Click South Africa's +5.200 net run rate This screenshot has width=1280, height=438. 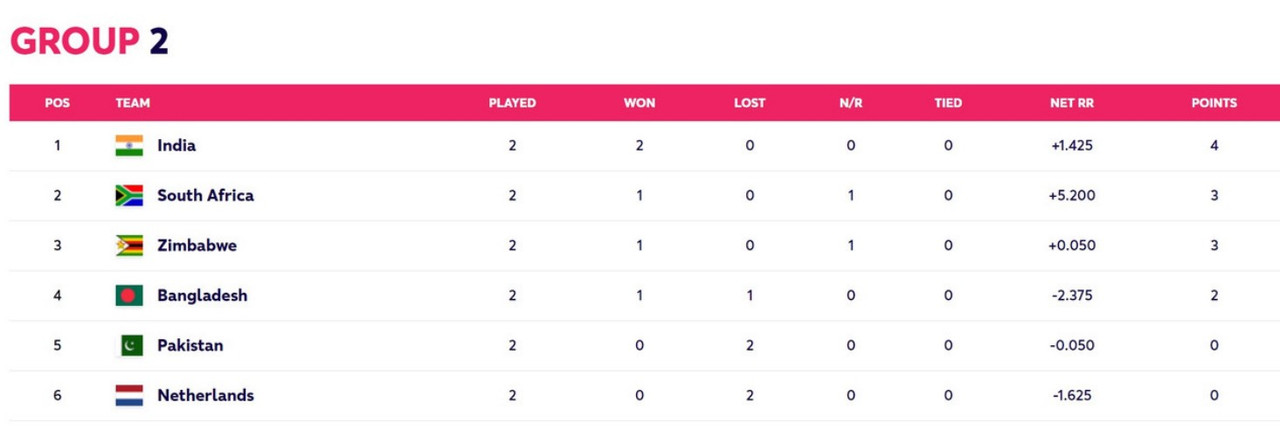[1072, 196]
